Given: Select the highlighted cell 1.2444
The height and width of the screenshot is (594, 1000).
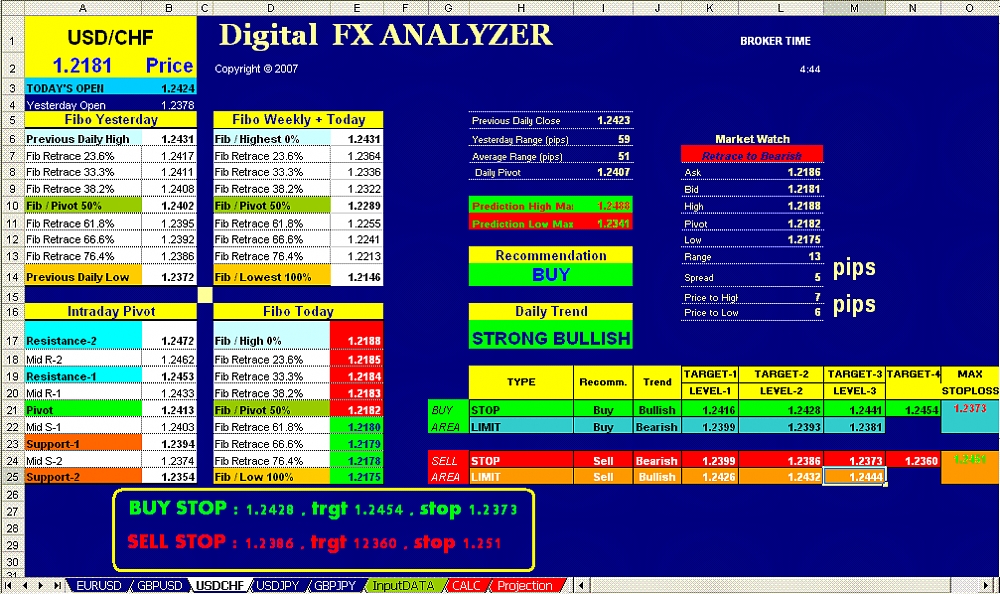Looking at the screenshot, I should (x=854, y=477).
